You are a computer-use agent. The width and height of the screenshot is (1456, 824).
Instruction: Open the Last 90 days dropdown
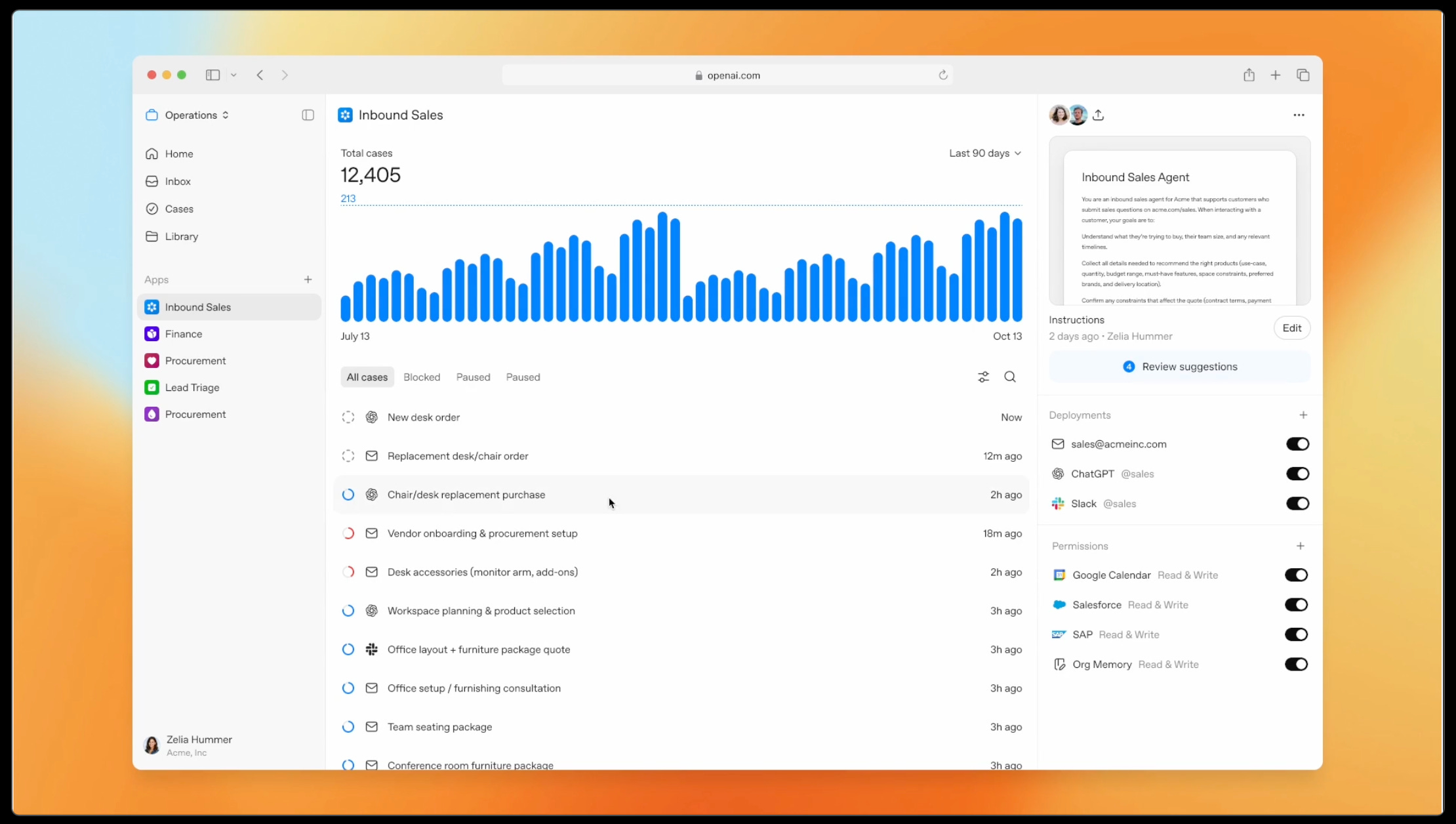[x=984, y=153]
